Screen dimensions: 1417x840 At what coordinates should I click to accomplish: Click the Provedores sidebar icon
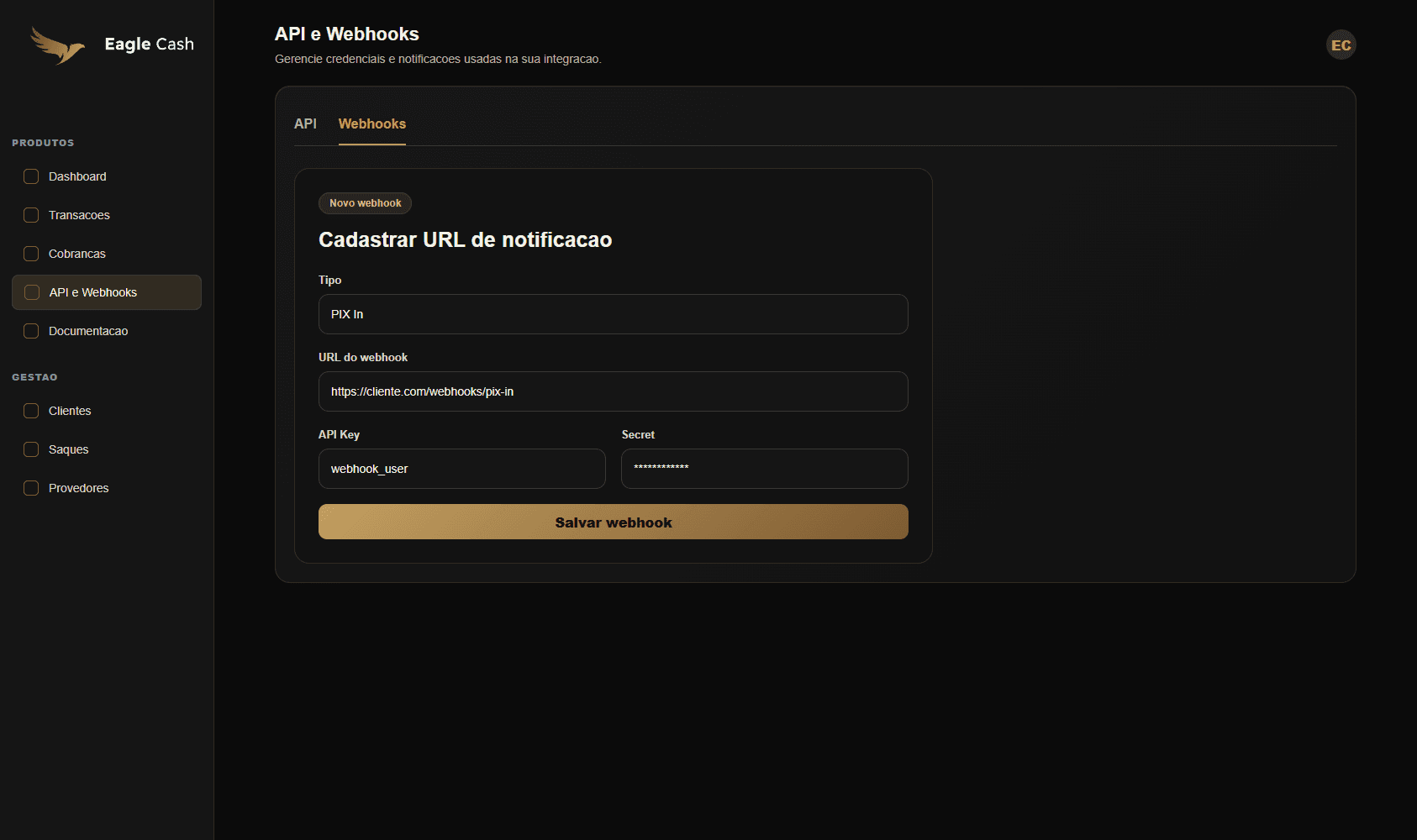[x=31, y=488]
